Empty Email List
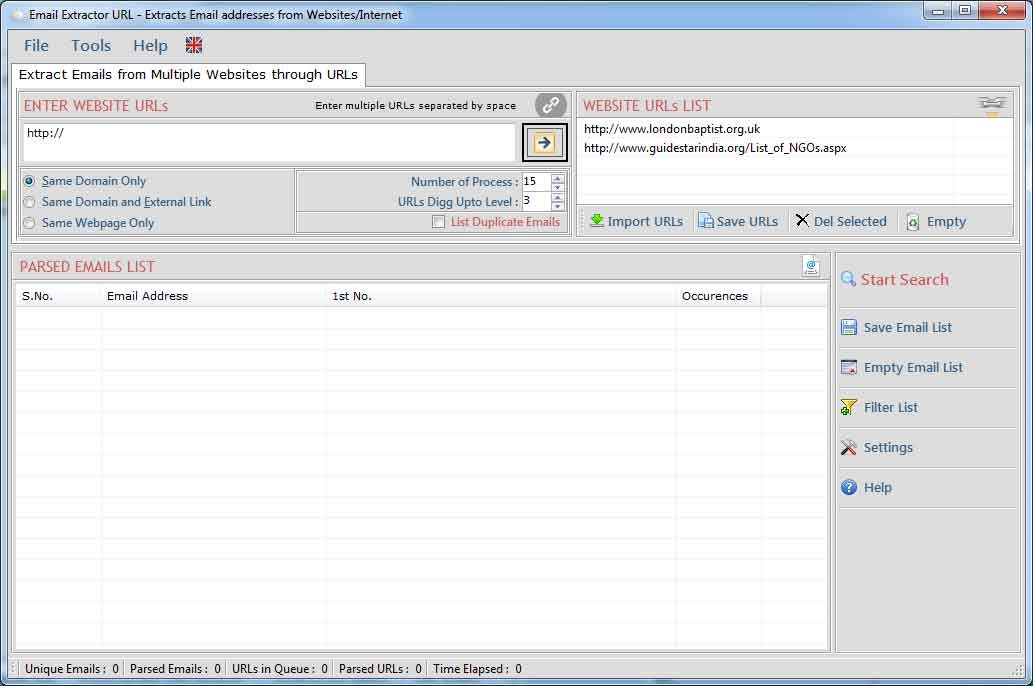 [902, 368]
